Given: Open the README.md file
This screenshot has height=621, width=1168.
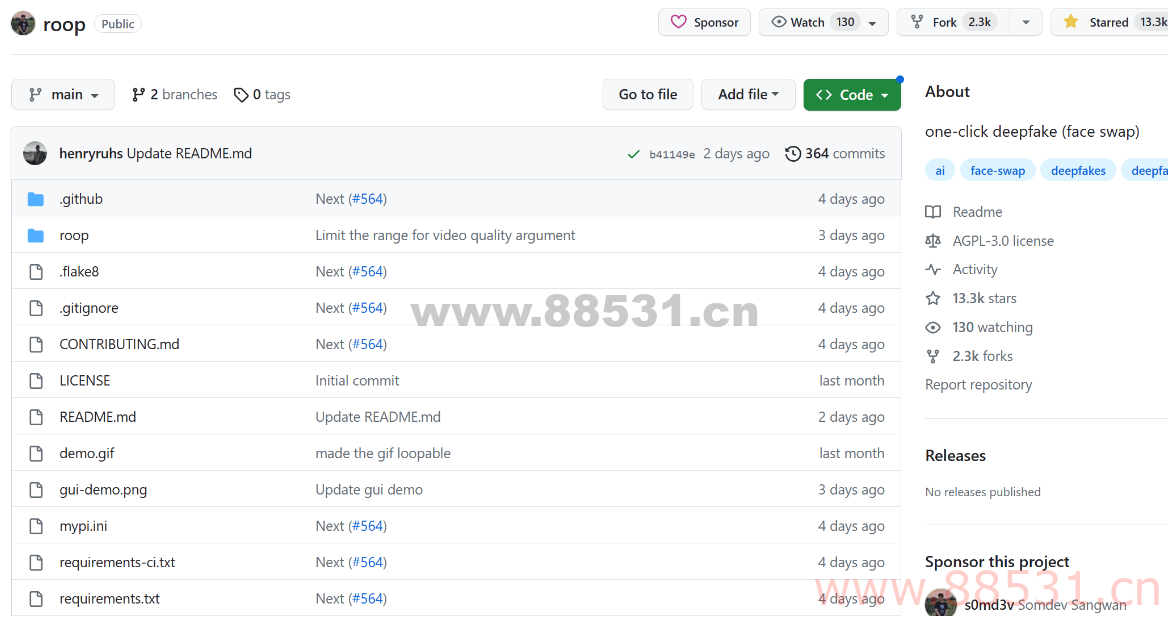Looking at the screenshot, I should pyautogui.click(x=98, y=417).
